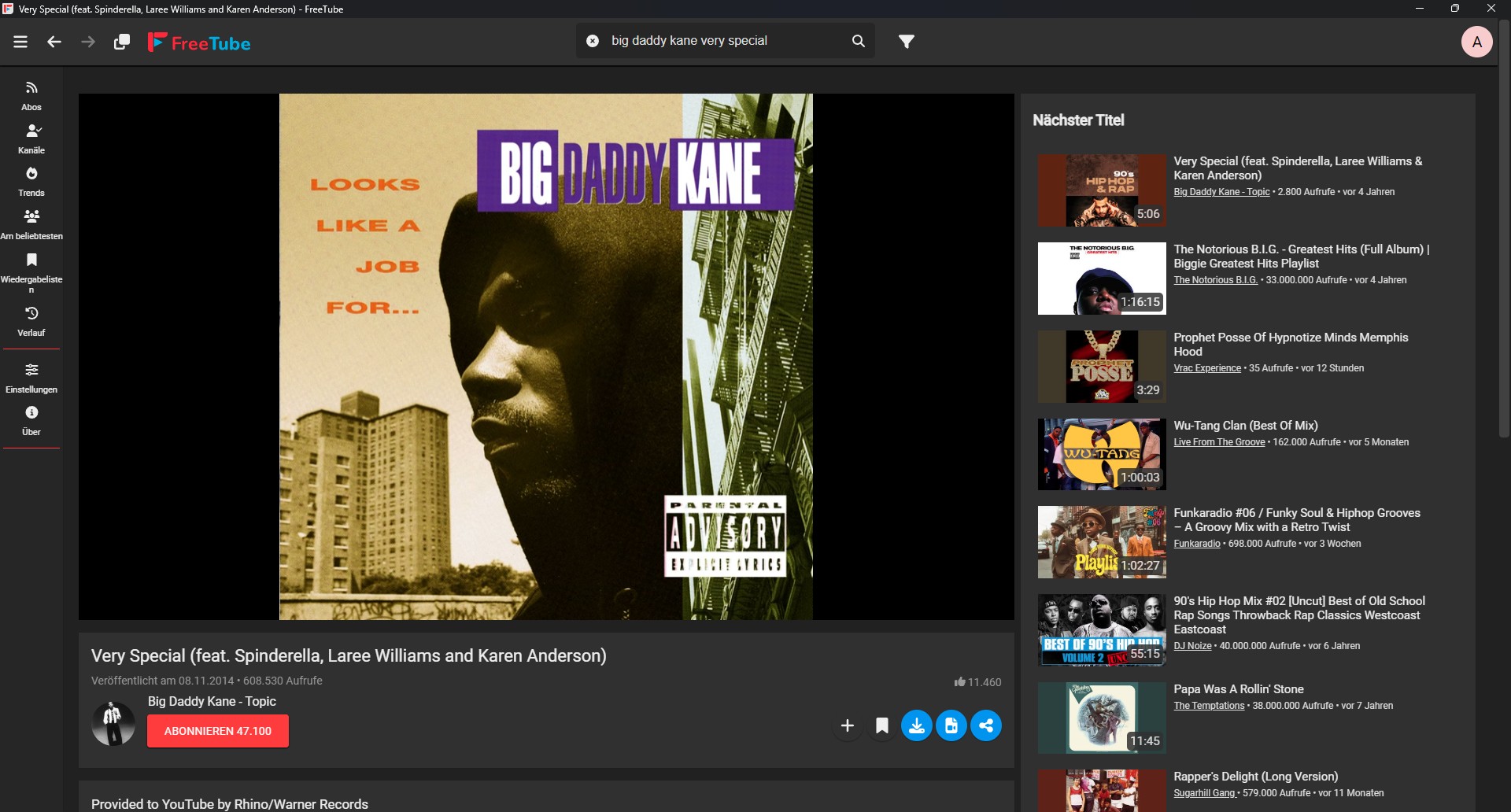Viewport: 1511px width, 812px height.
Task: Open the Wu-Tang Clan Best Of Mix thumbnail
Action: pyautogui.click(x=1102, y=454)
